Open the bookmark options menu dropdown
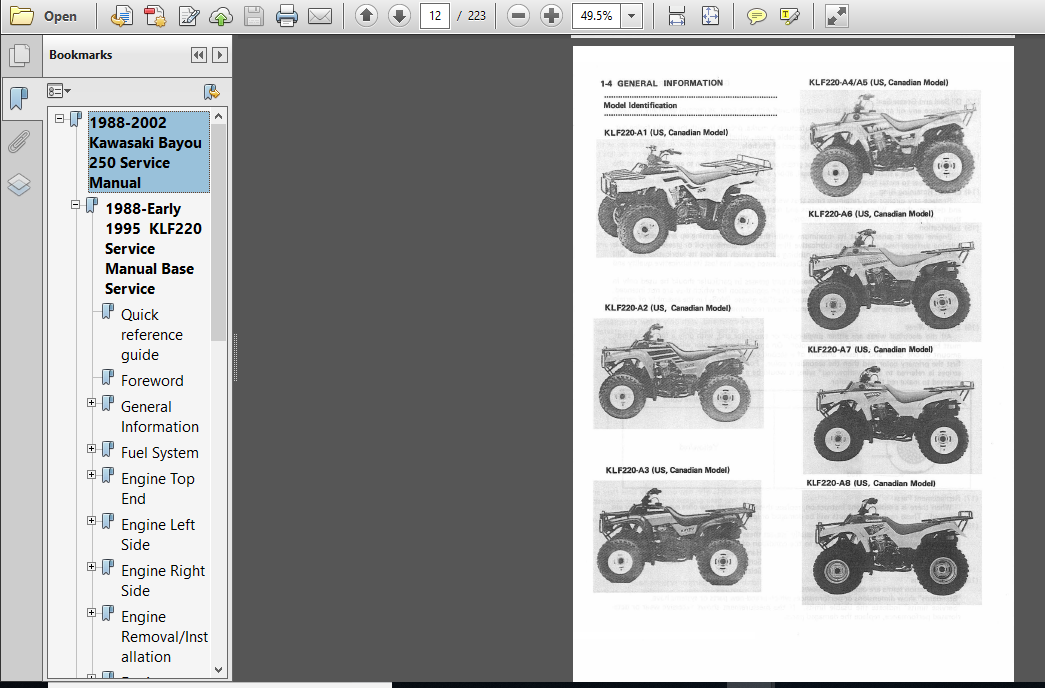Image resolution: width=1045 pixels, height=688 pixels. [x=59, y=91]
